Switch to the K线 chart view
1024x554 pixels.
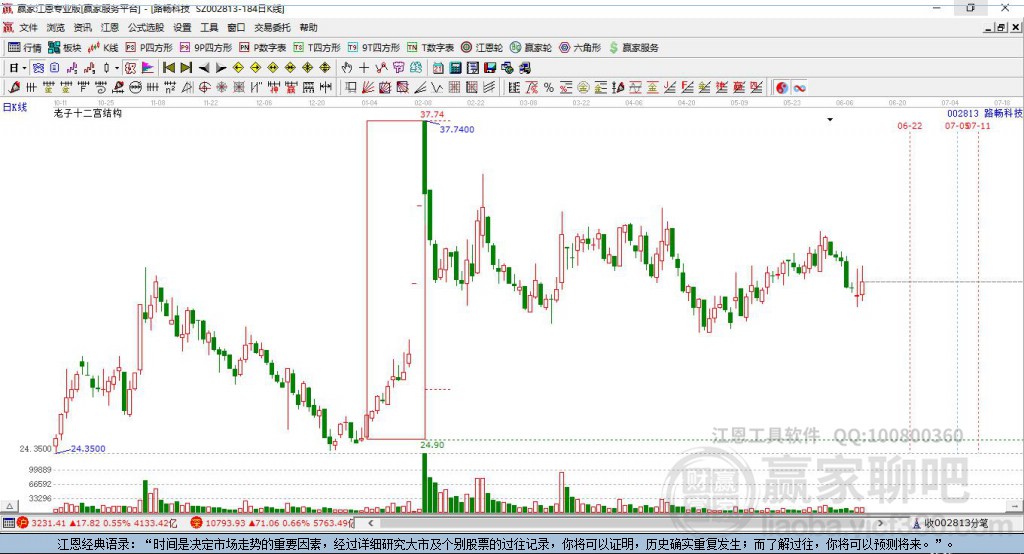103,48
